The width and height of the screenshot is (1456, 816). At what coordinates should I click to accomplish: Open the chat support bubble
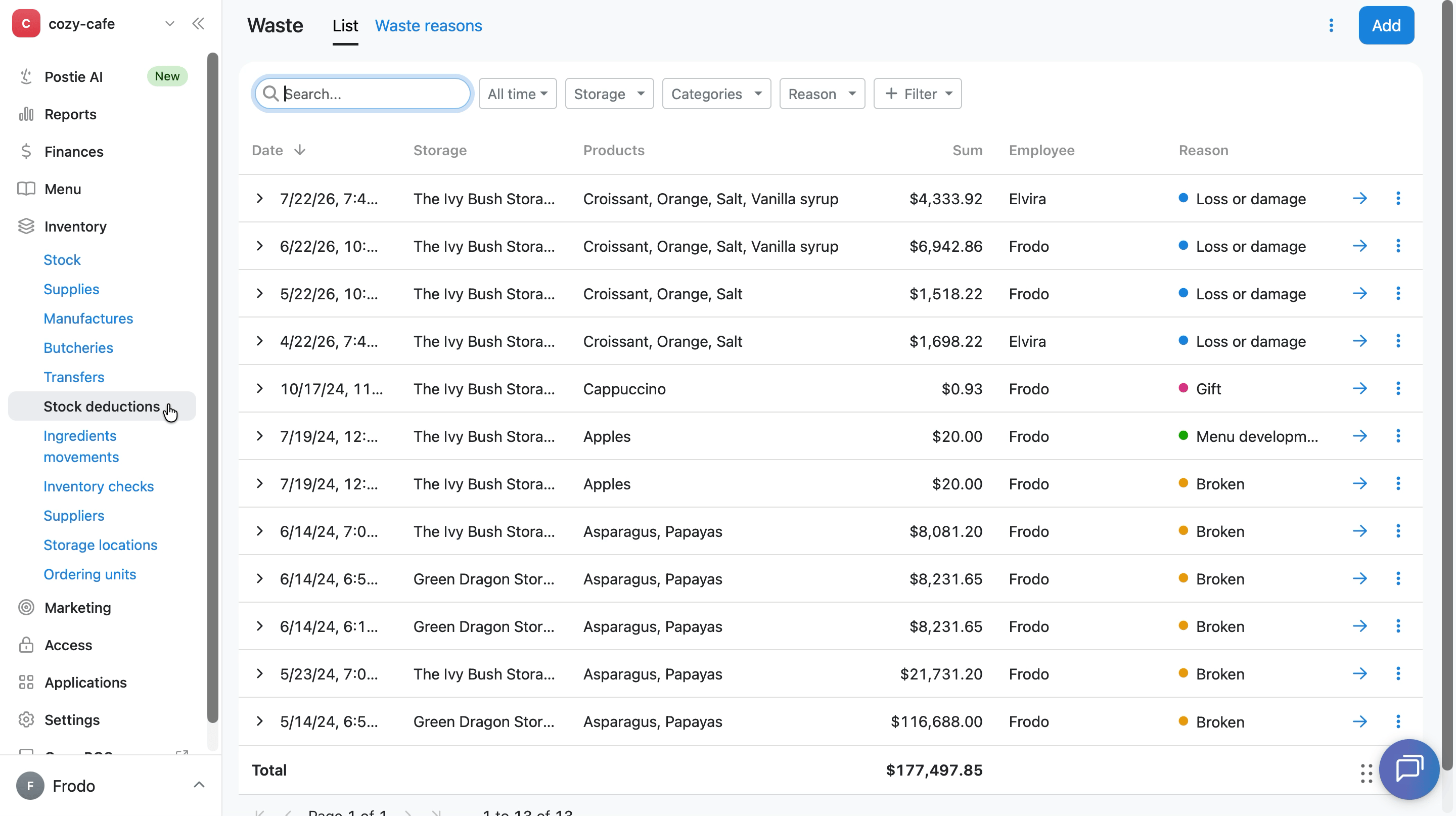[x=1408, y=769]
